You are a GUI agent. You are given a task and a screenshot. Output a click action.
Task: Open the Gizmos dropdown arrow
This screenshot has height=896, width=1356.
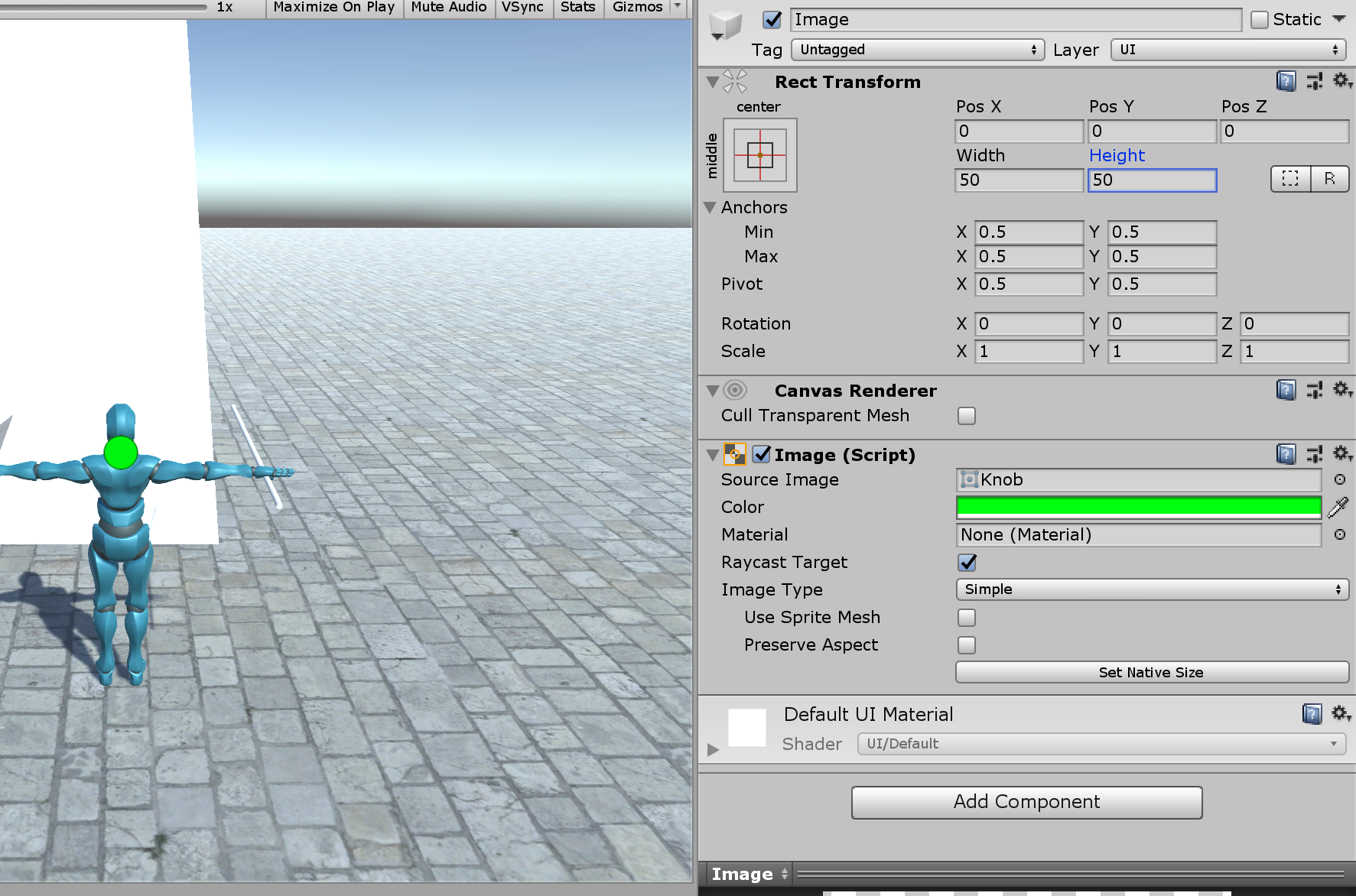coord(678,7)
